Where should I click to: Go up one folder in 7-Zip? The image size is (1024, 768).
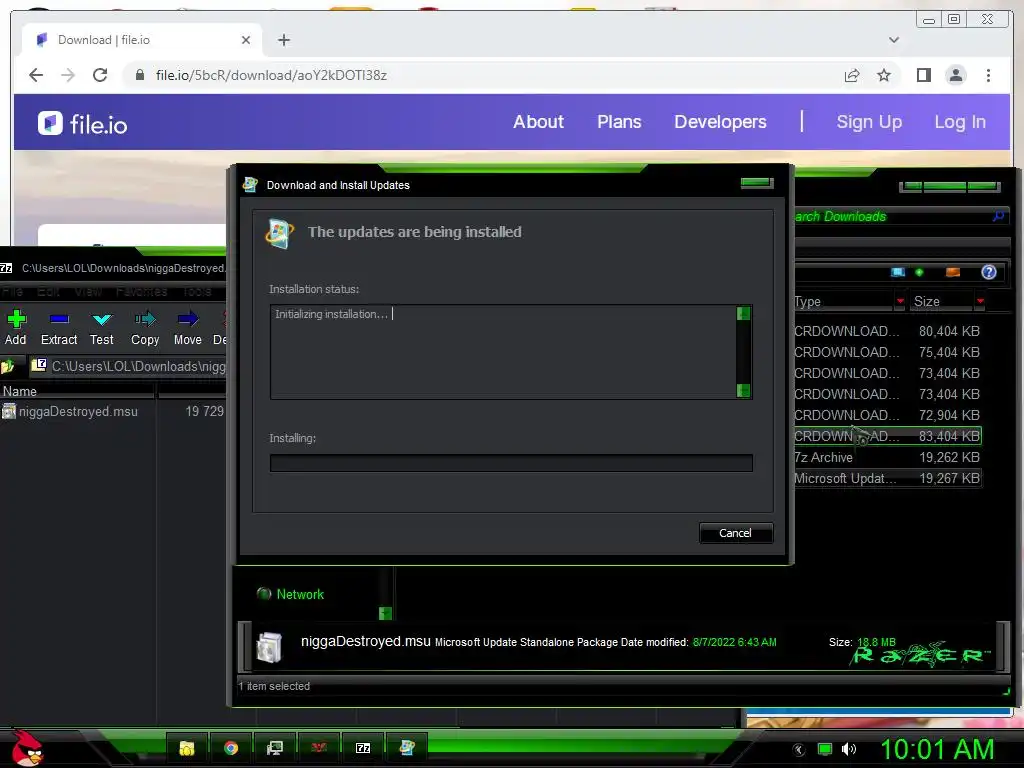click(x=8, y=366)
